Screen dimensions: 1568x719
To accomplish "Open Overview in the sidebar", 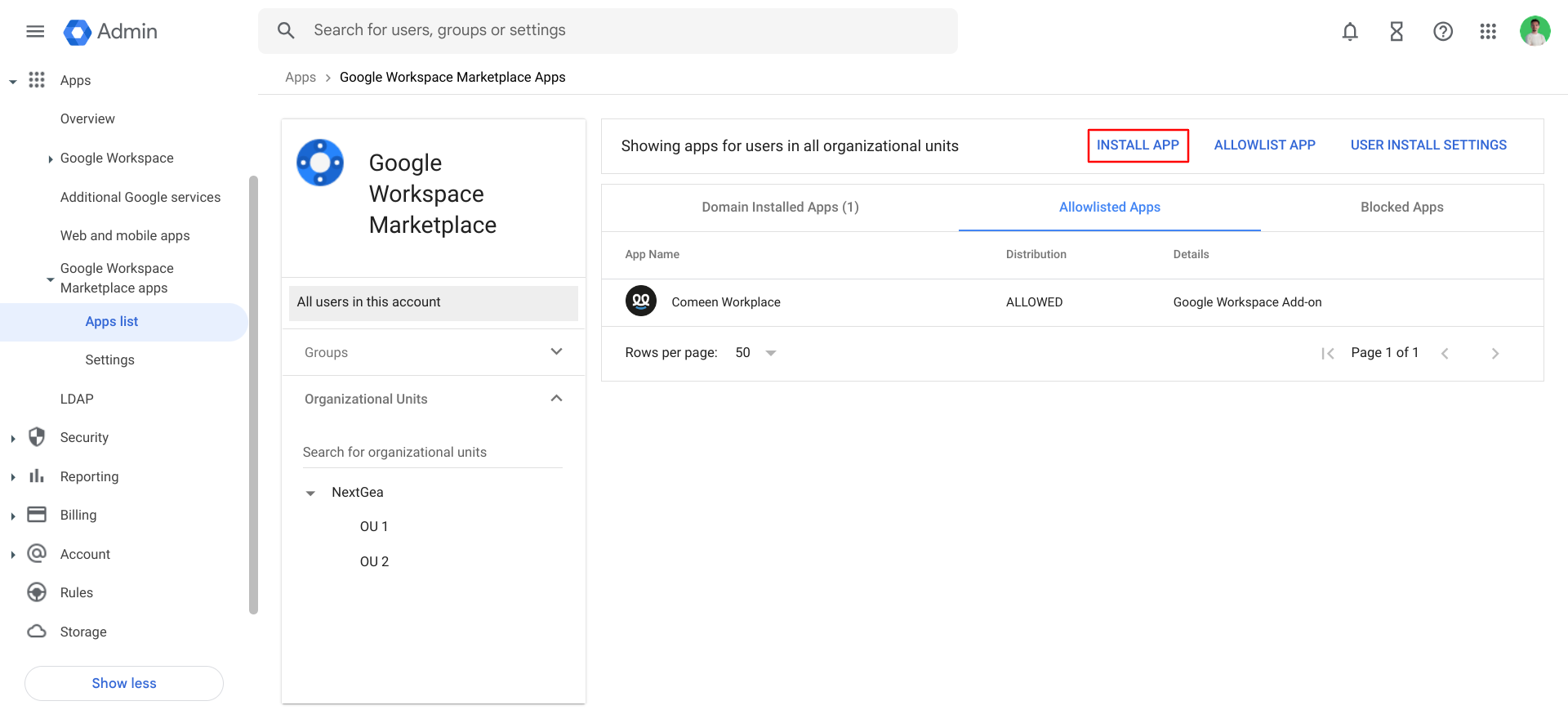I will point(87,118).
